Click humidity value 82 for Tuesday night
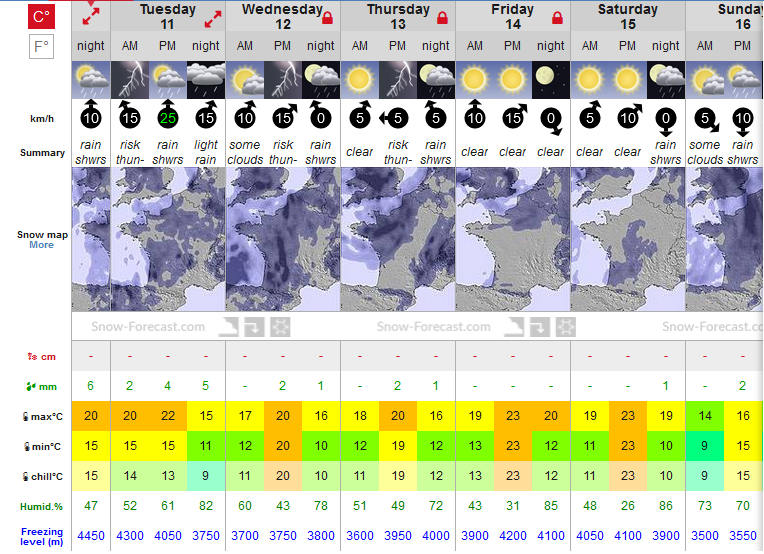Screen dimensions: 764x554 206,506
